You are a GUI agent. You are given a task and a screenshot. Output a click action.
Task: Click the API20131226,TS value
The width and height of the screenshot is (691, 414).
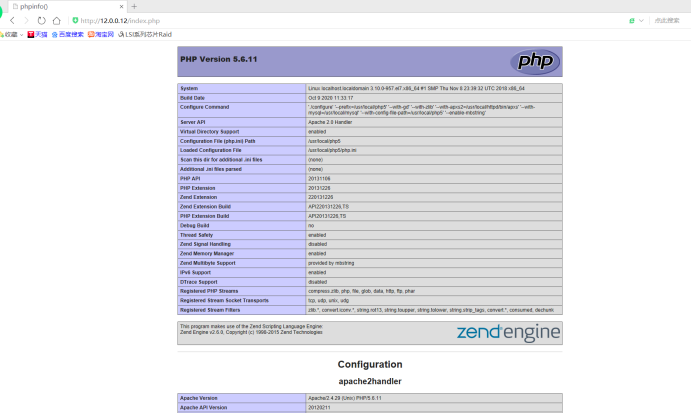tap(327, 216)
